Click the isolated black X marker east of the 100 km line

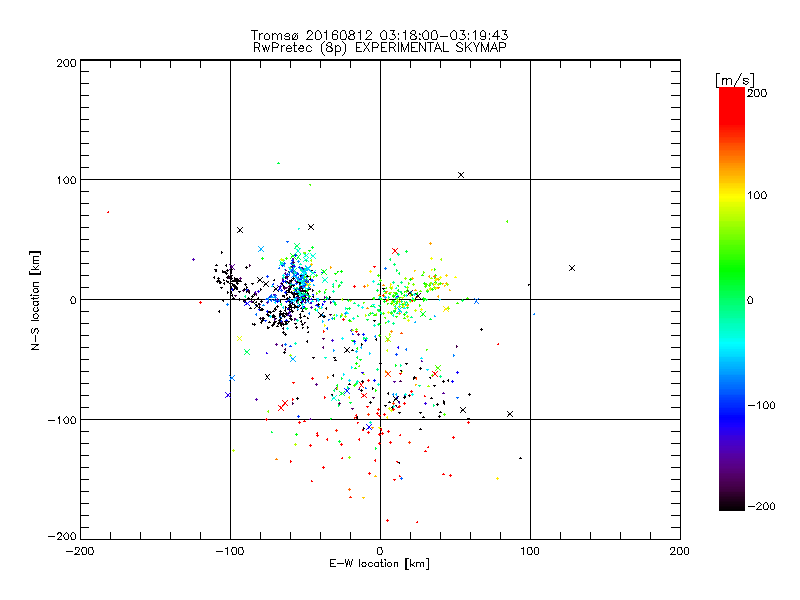(572, 268)
